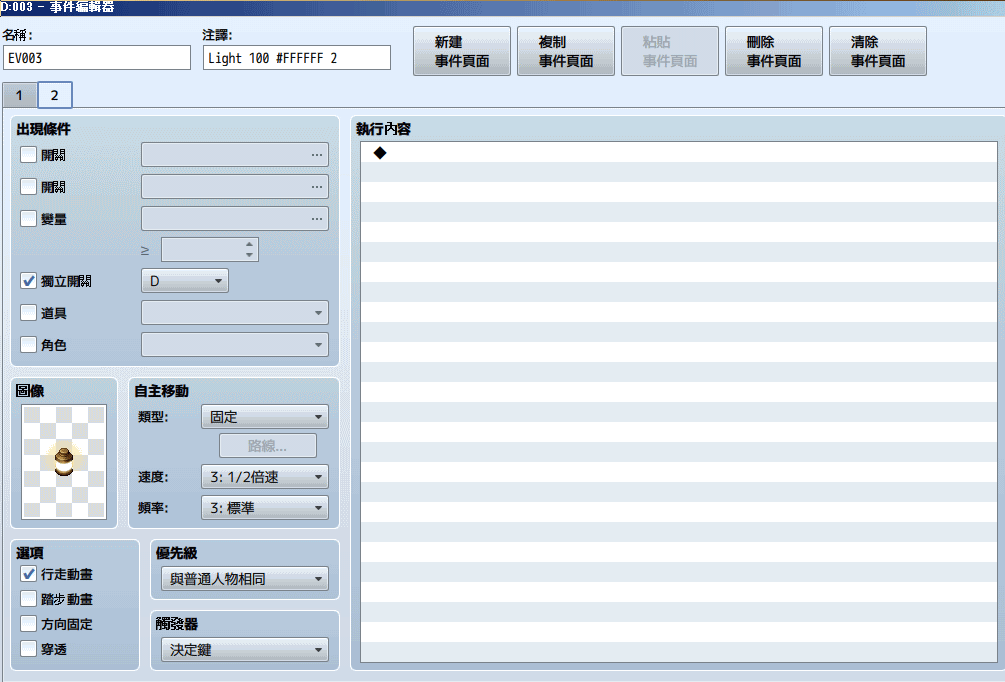Enable the 方向固定 direction fix option

28,624
